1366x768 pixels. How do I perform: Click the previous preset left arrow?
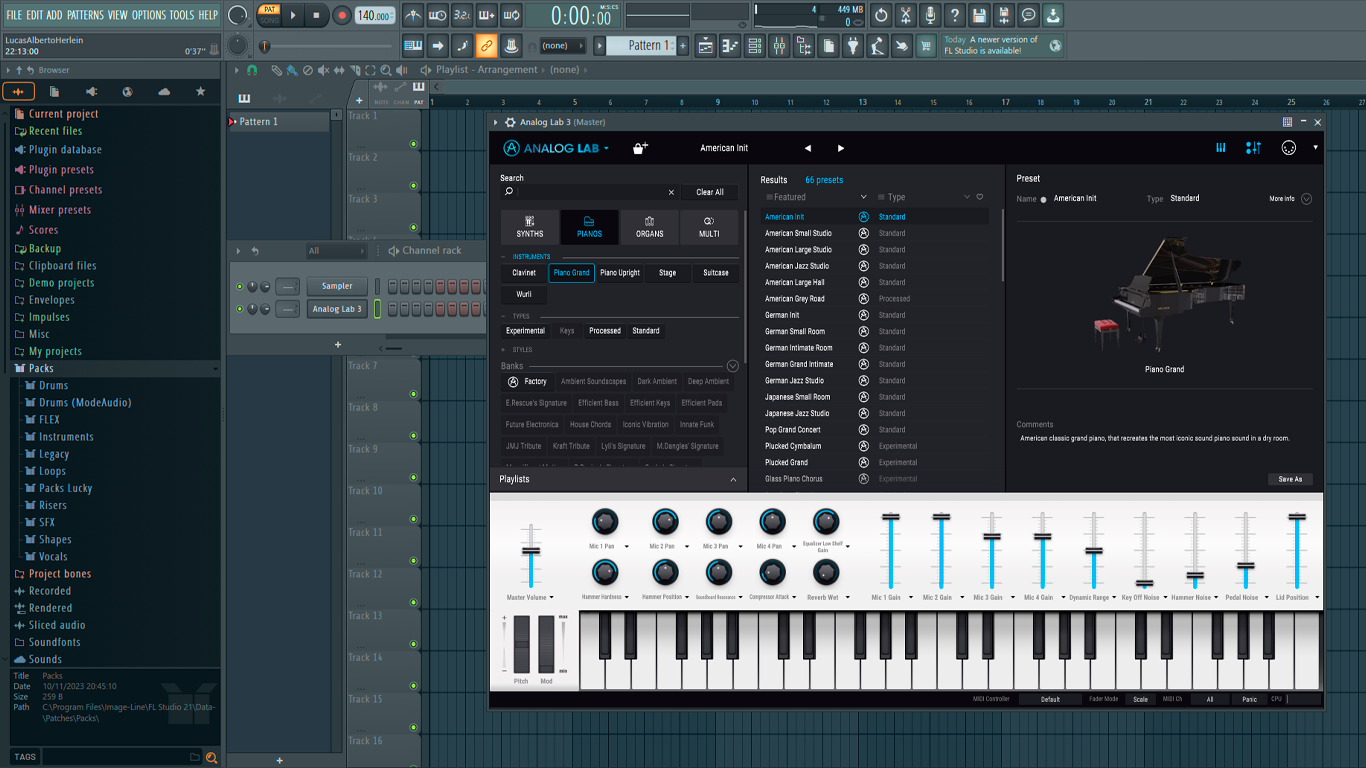[808, 148]
